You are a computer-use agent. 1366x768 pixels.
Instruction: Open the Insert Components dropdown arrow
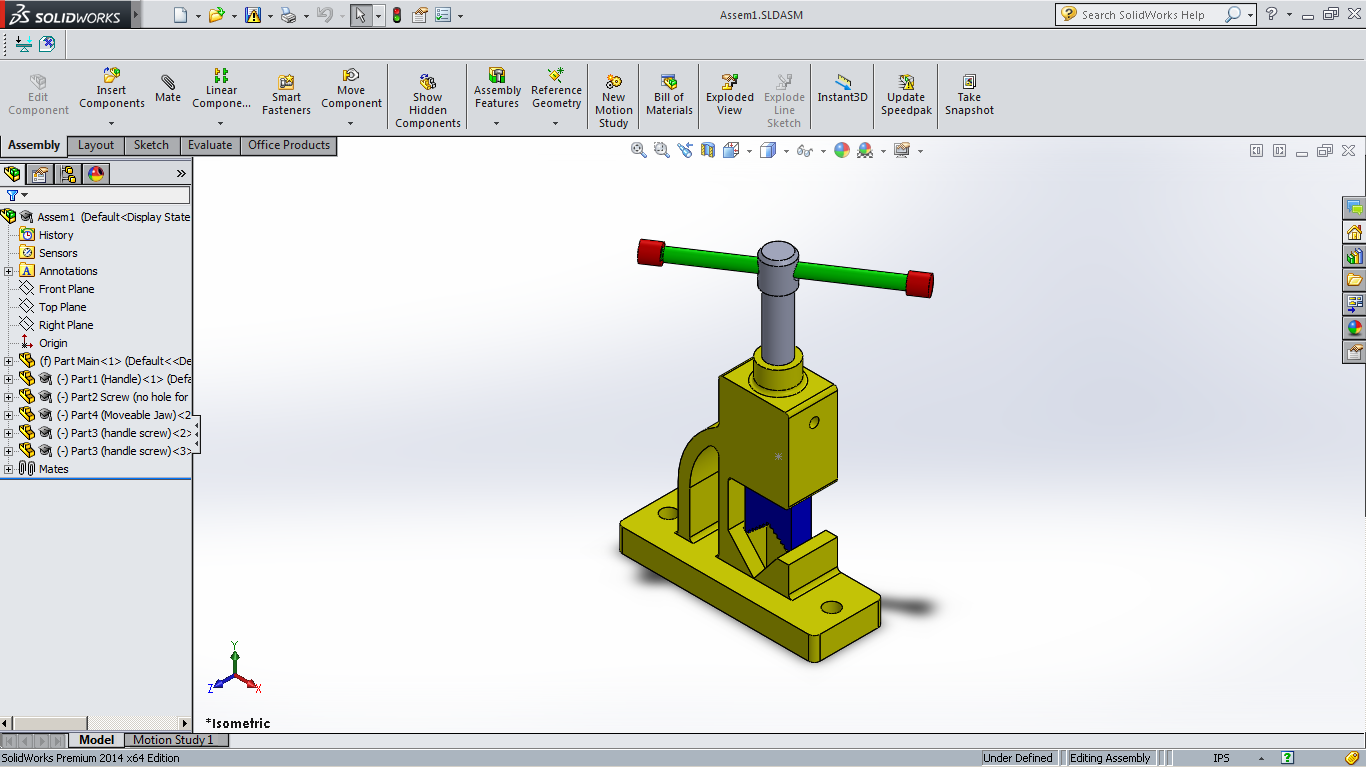[x=111, y=124]
